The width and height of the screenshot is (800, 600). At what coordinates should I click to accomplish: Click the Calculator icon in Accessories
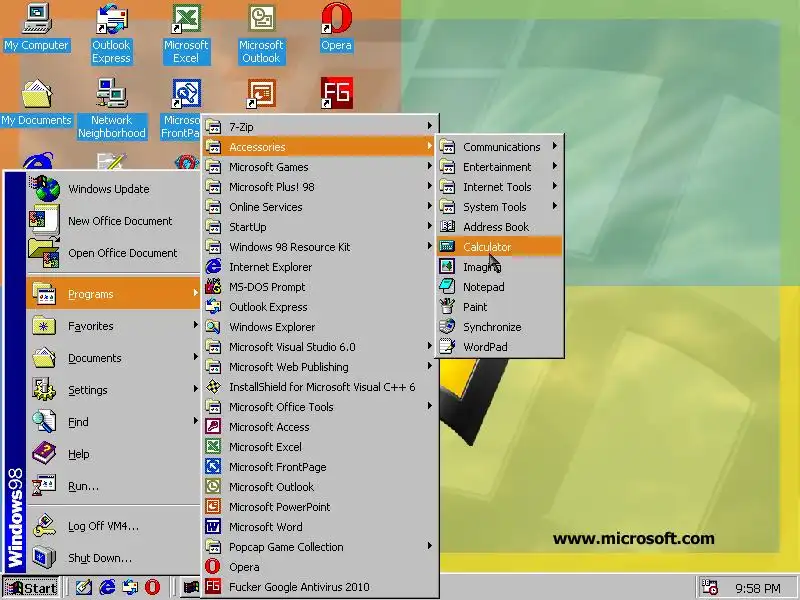(x=447, y=246)
